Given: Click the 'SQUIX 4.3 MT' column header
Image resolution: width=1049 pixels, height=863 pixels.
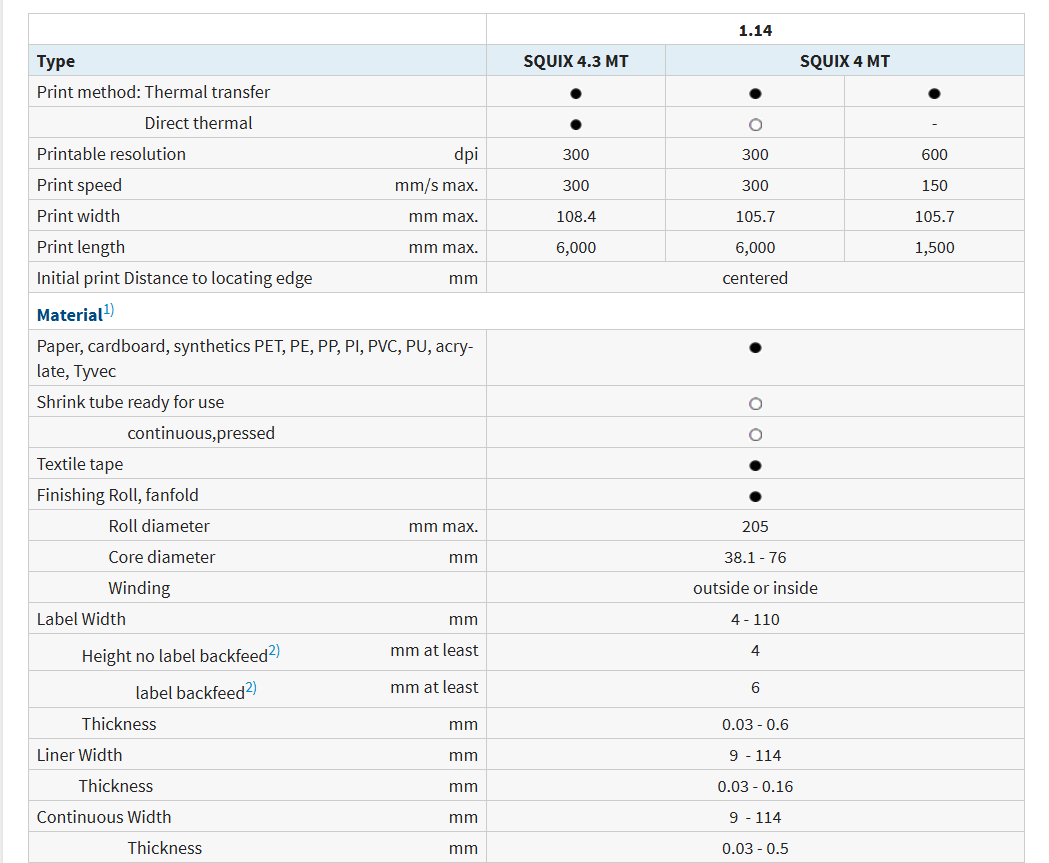Looking at the screenshot, I should coord(576,61).
